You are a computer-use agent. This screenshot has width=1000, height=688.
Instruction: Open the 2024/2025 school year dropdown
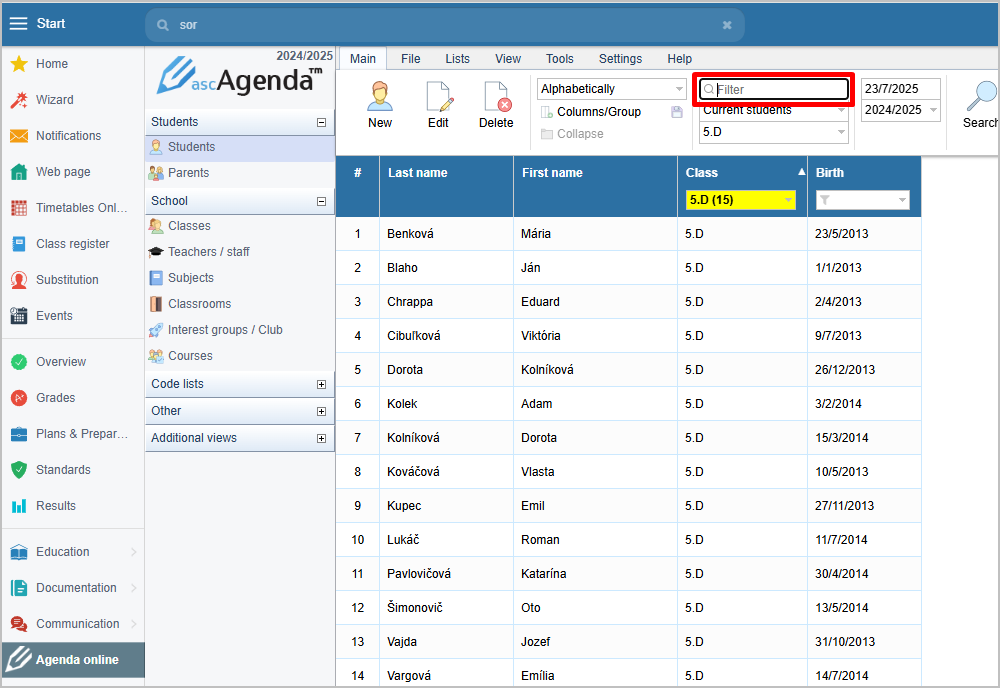point(901,110)
